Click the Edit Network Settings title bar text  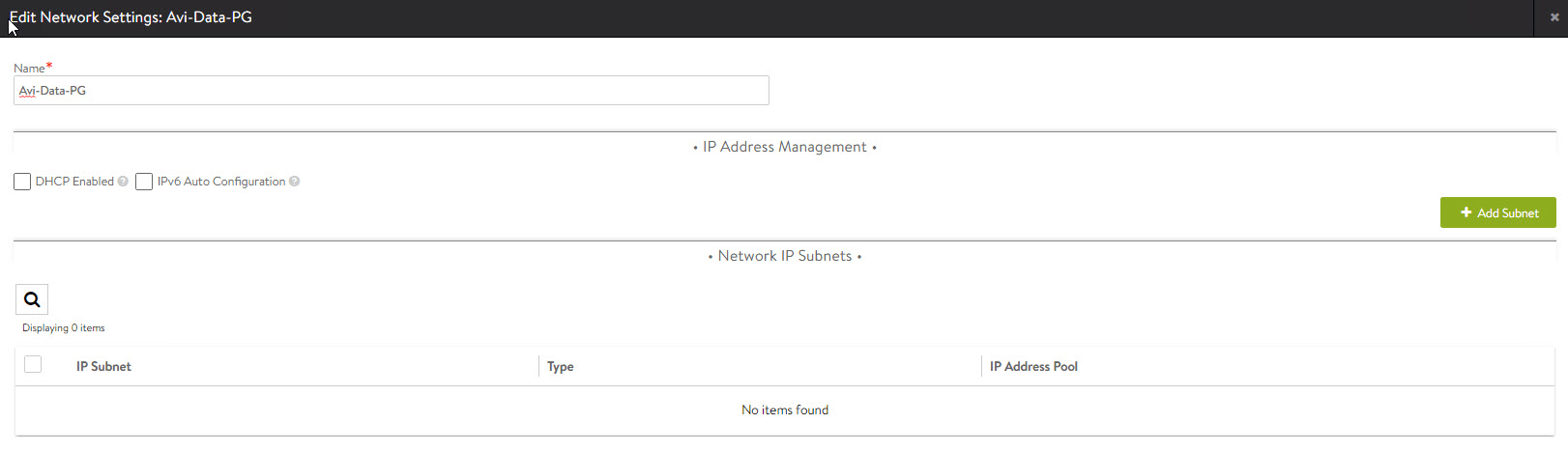pos(131,17)
